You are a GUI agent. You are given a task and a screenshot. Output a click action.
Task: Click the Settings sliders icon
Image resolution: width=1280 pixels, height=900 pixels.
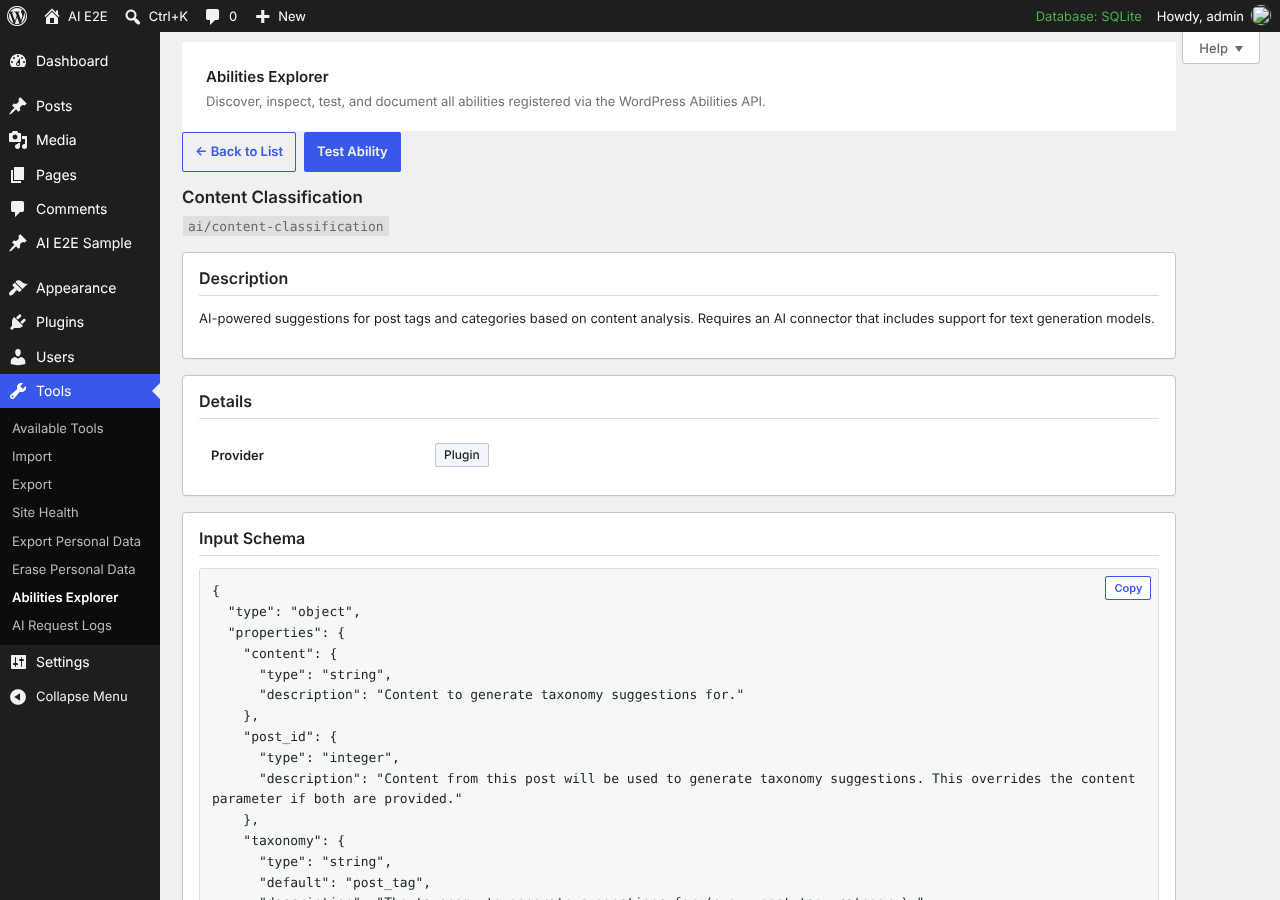(x=18, y=662)
